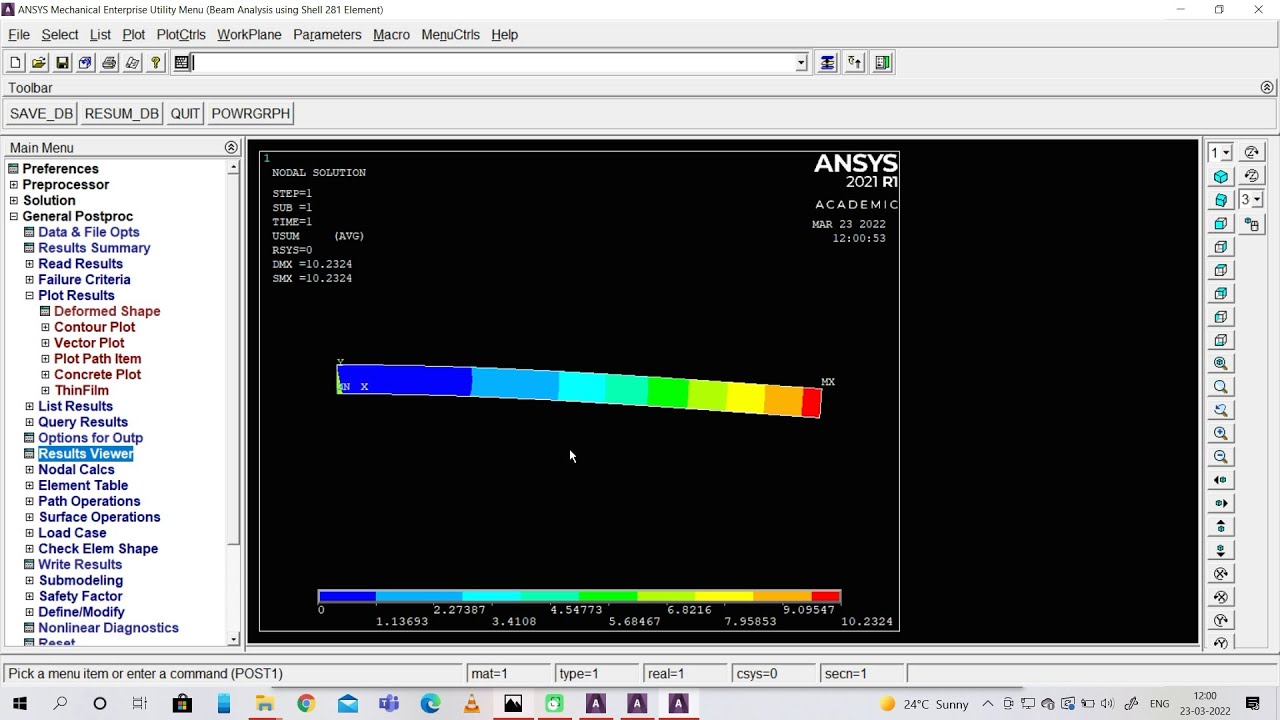Click the Rotate clockwise about X icon
Screen dimensions: 1280x720
pyautogui.click(x=1221, y=574)
